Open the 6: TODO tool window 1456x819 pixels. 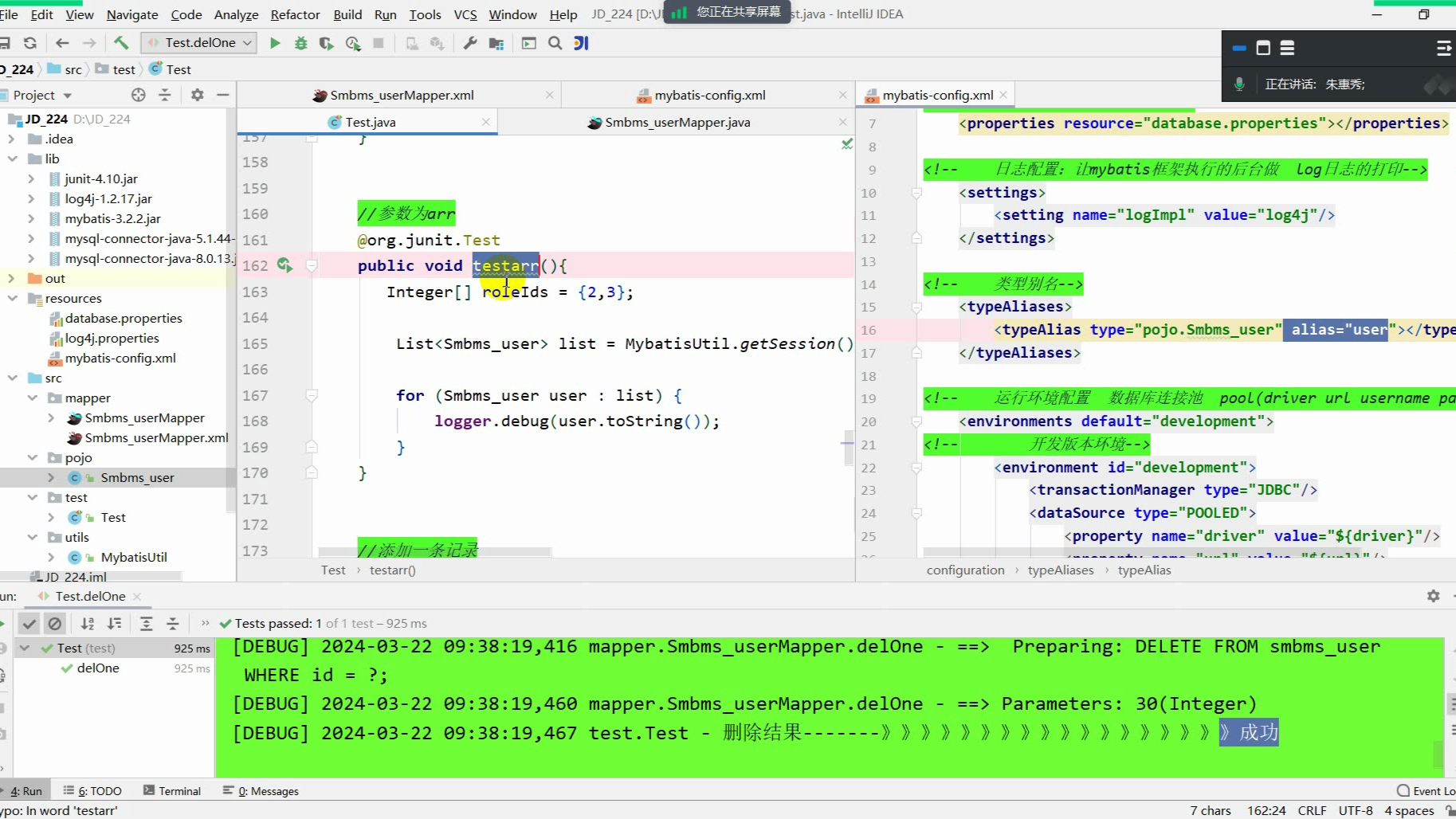tap(92, 791)
